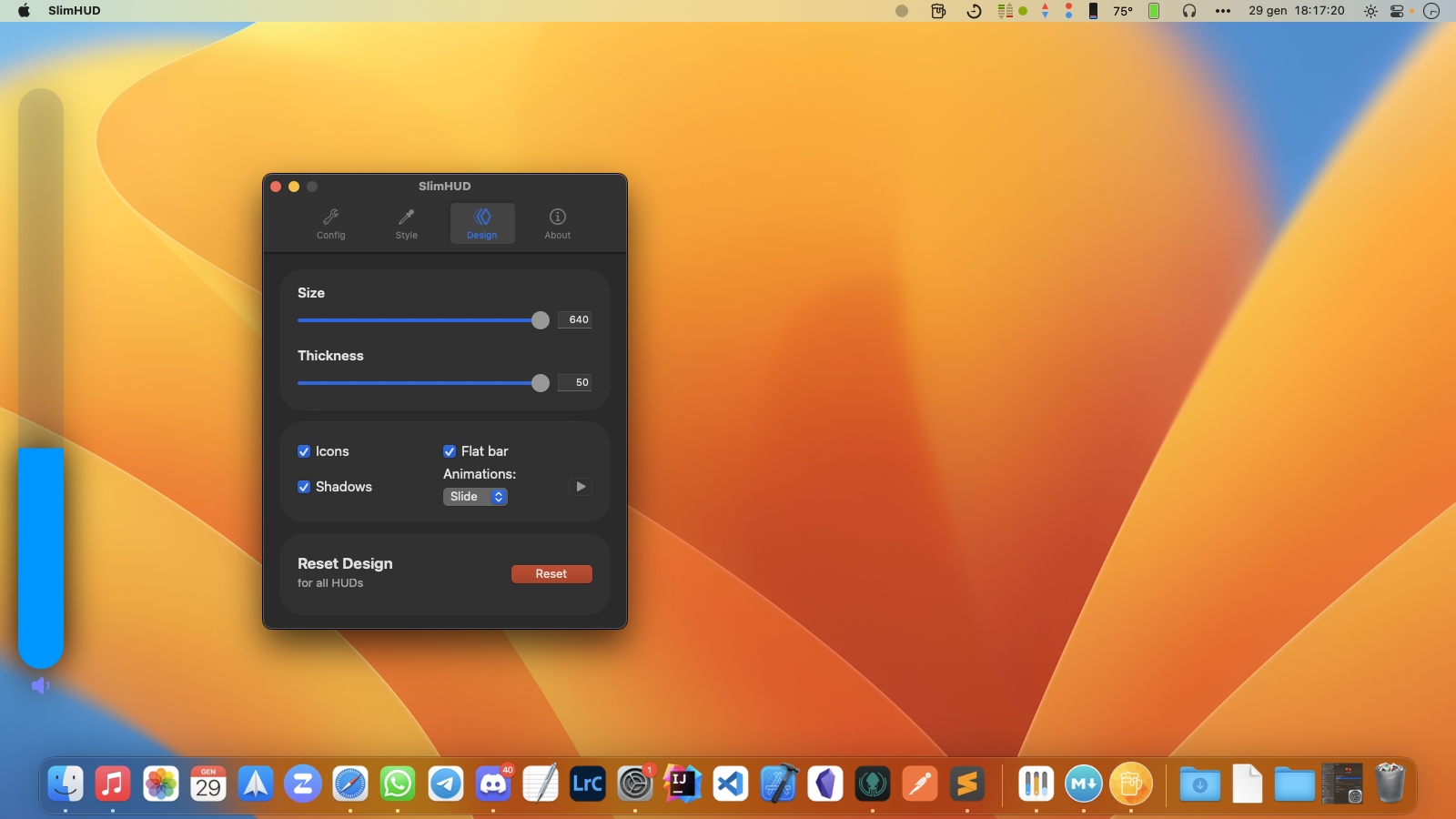Click the volume HUD bar on the left
This screenshot has height=819, width=1456.
coord(41,378)
